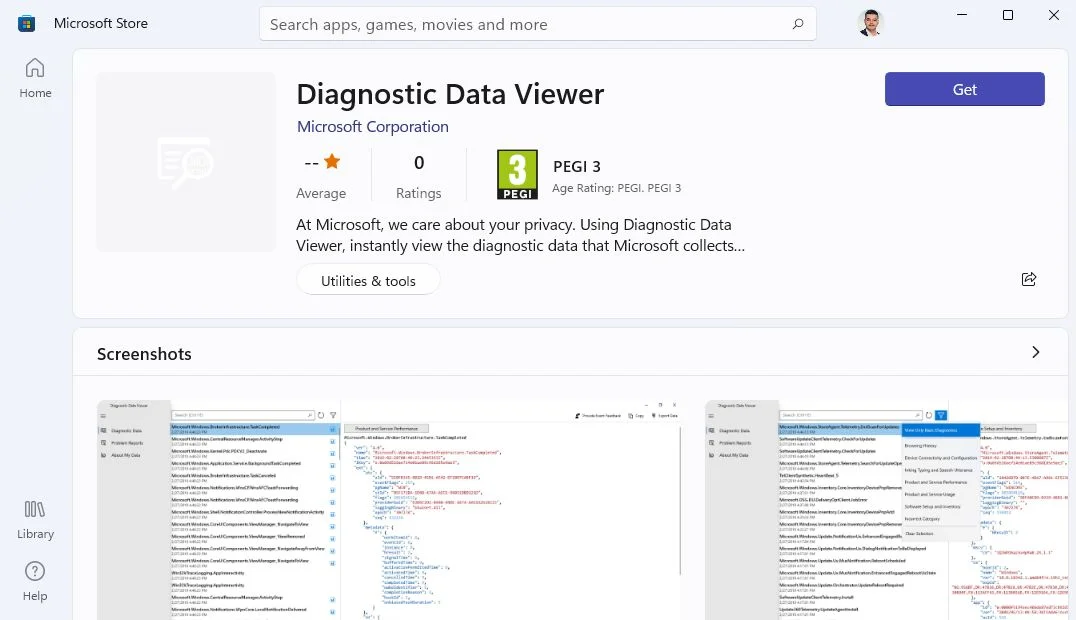Click the search magnifier icon
This screenshot has width=1076, height=620.
(797, 24)
